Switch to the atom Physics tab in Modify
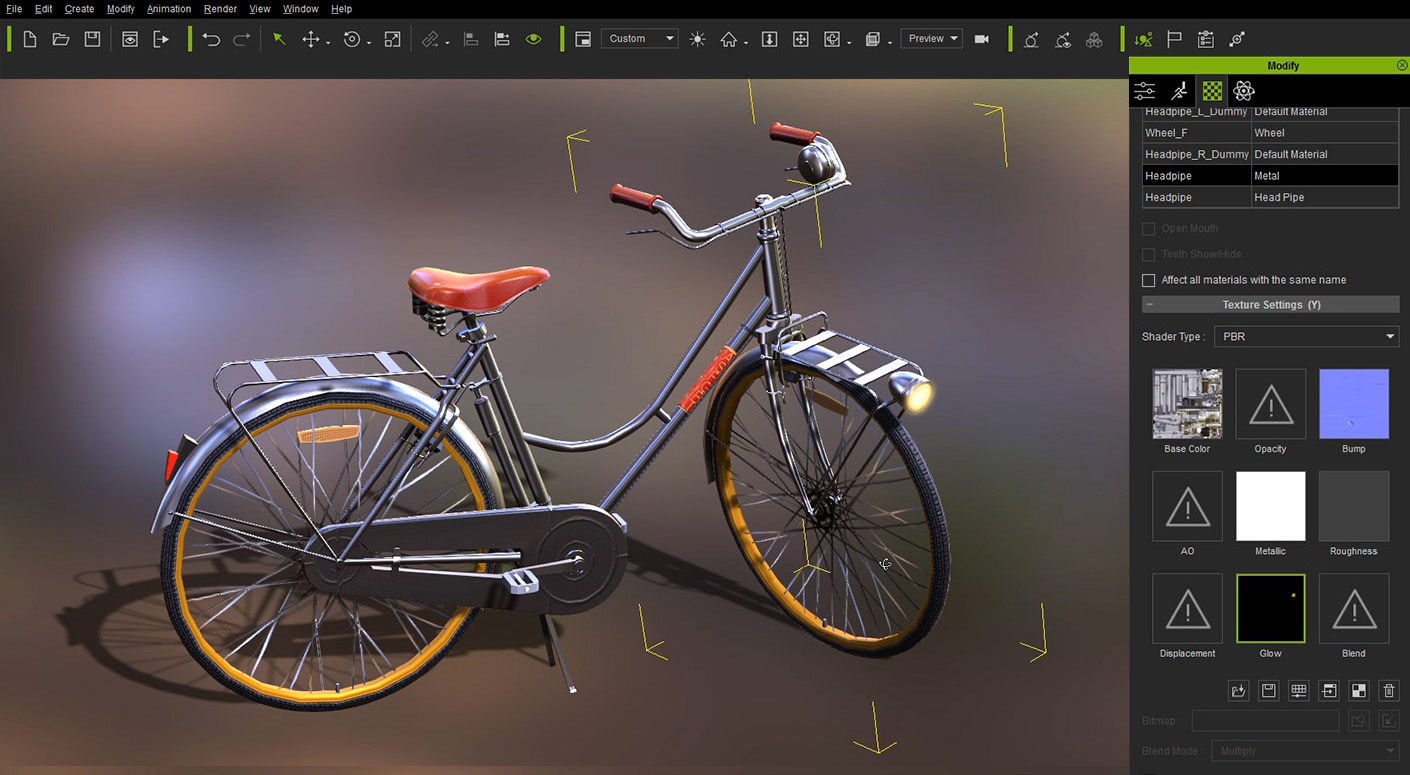The height and width of the screenshot is (775, 1410). (1244, 91)
